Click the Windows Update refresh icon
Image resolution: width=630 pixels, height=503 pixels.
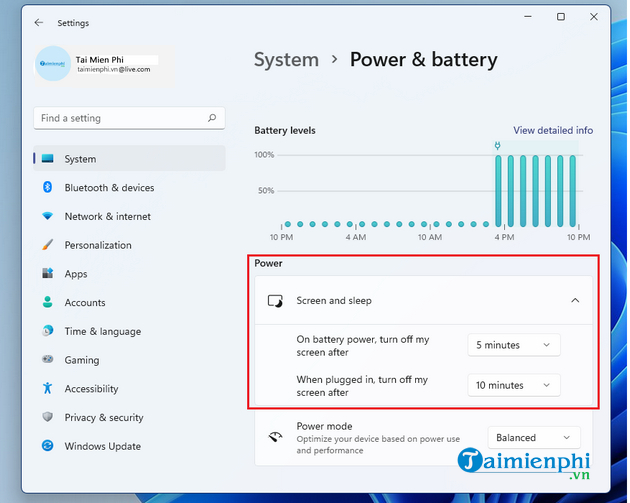click(47, 446)
